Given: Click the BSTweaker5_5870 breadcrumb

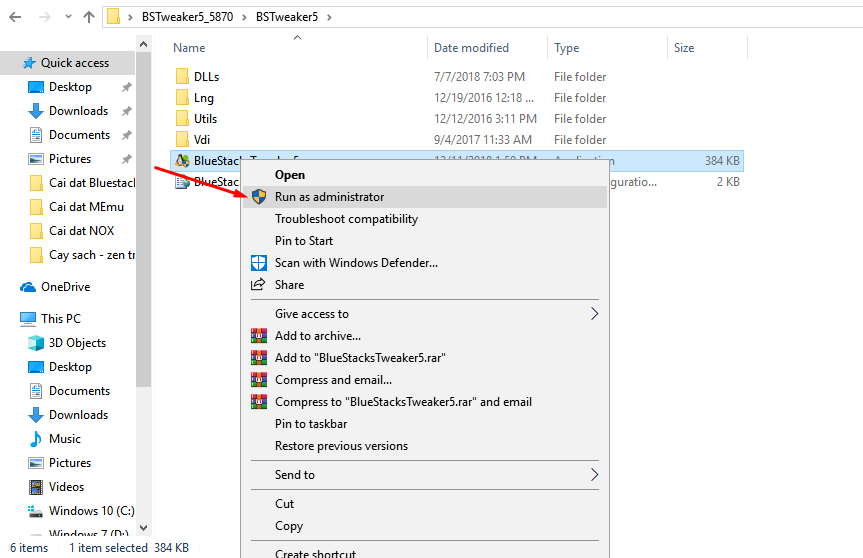Looking at the screenshot, I should click(187, 17).
